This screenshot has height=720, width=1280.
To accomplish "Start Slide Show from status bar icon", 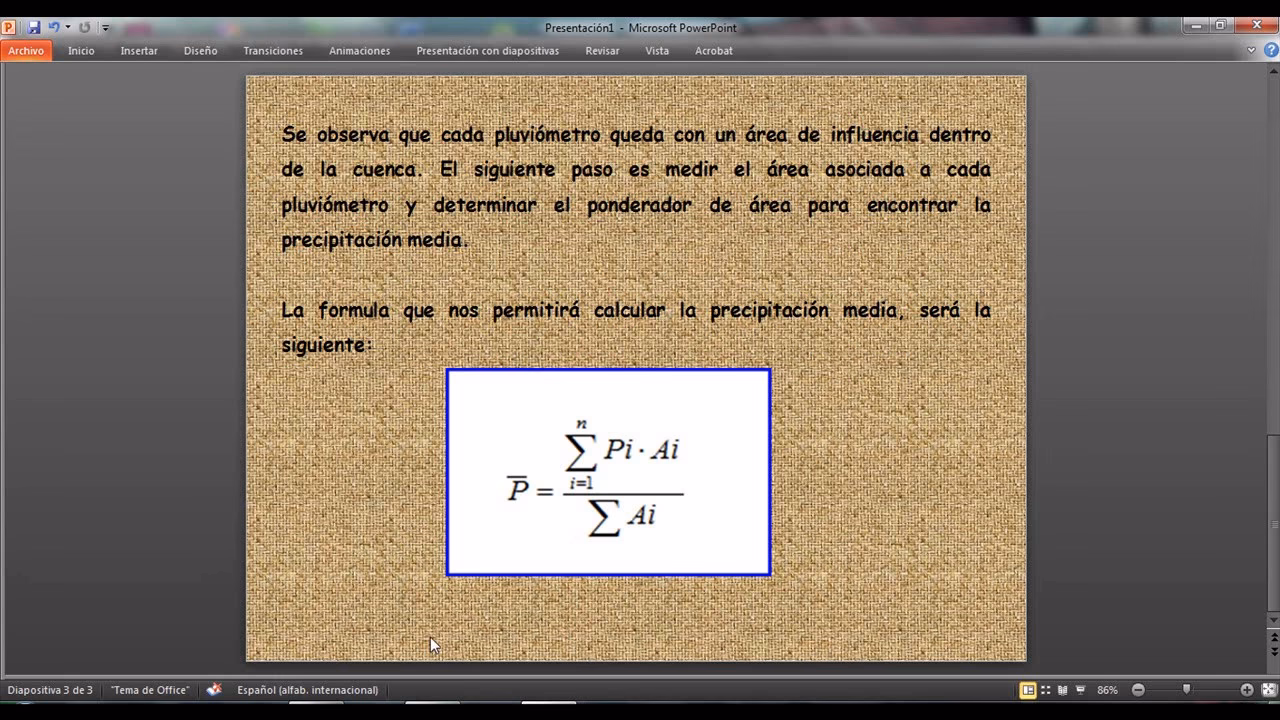I will click(x=1080, y=690).
